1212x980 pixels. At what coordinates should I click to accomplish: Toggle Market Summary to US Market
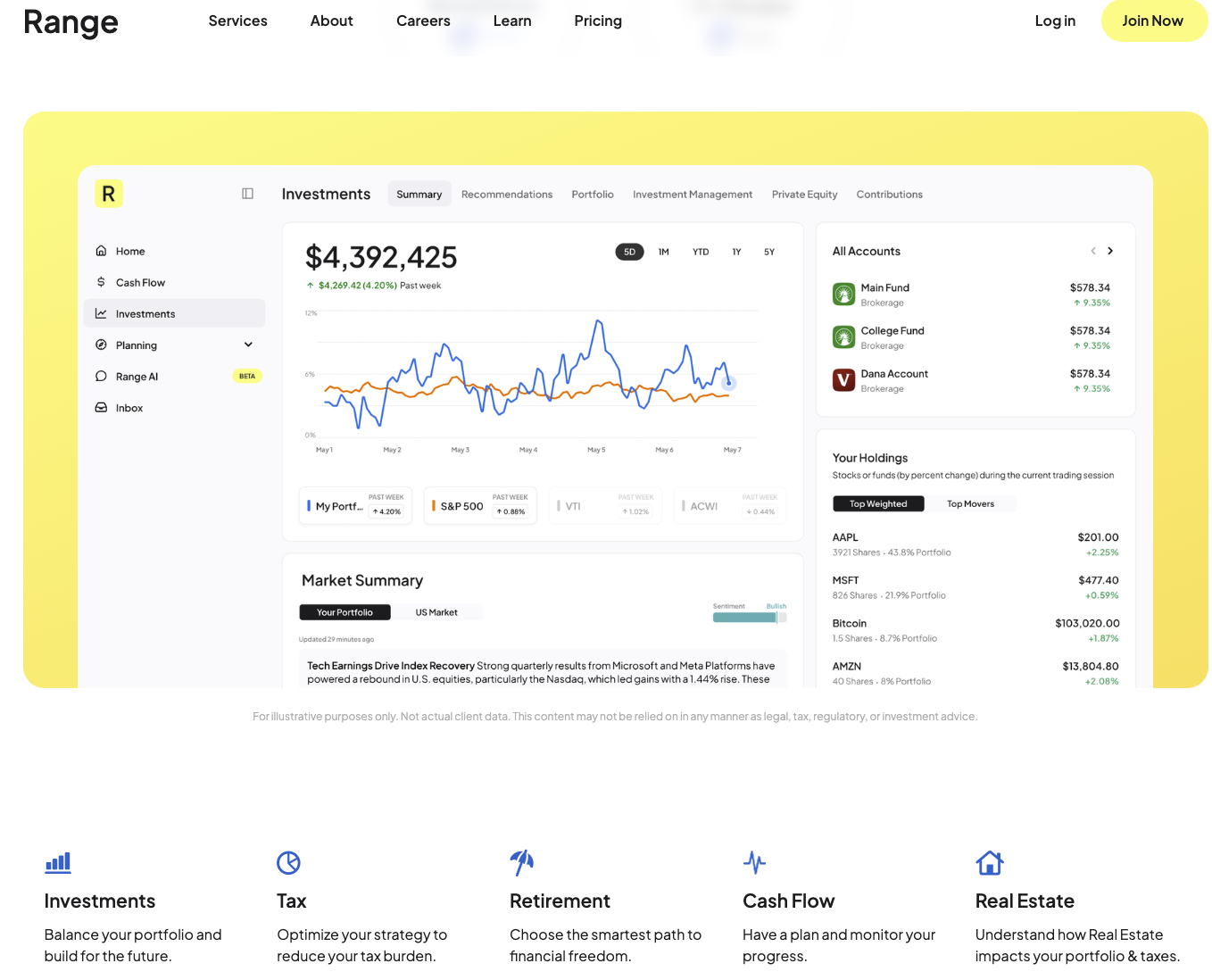click(x=436, y=612)
